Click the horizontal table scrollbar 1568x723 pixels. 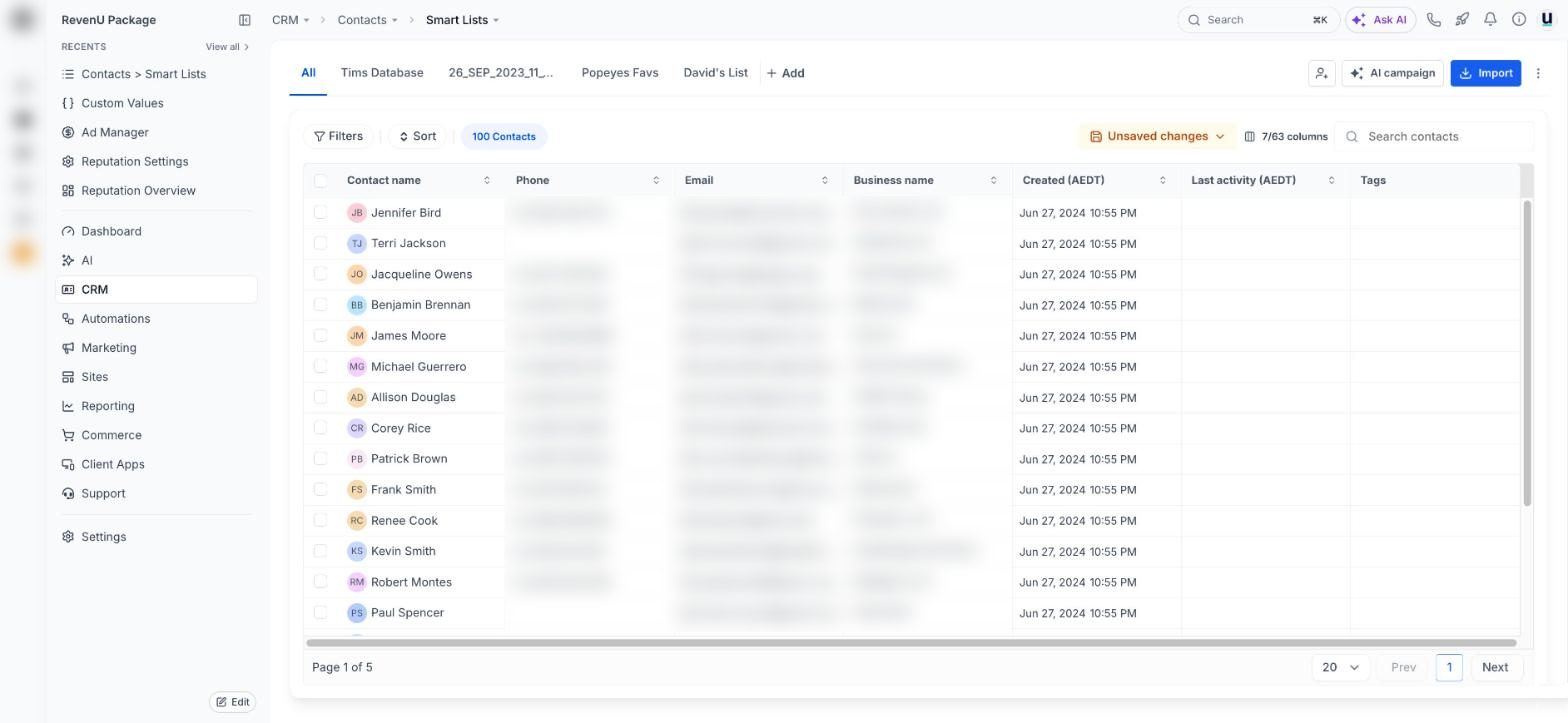[x=911, y=643]
